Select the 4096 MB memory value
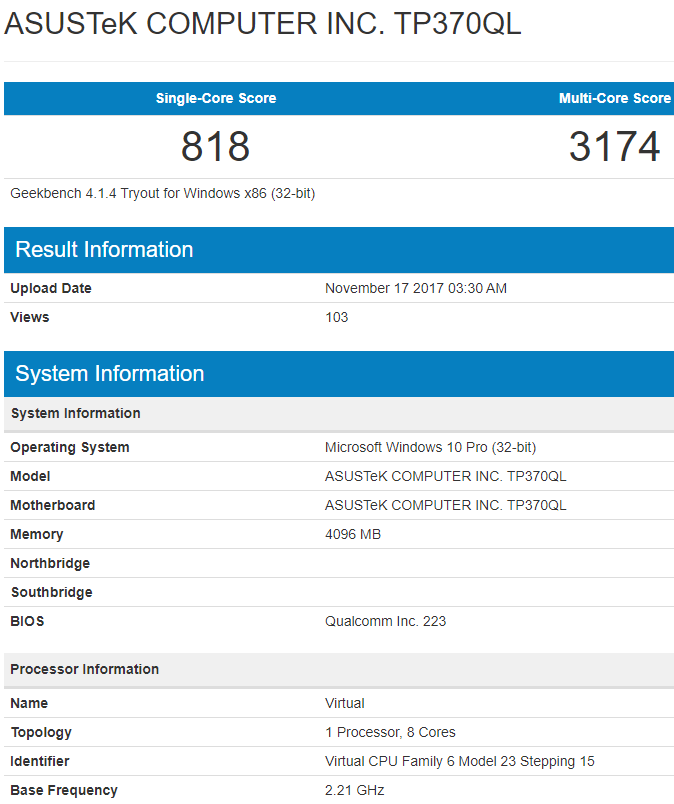This screenshot has height=804, width=674. pos(353,534)
